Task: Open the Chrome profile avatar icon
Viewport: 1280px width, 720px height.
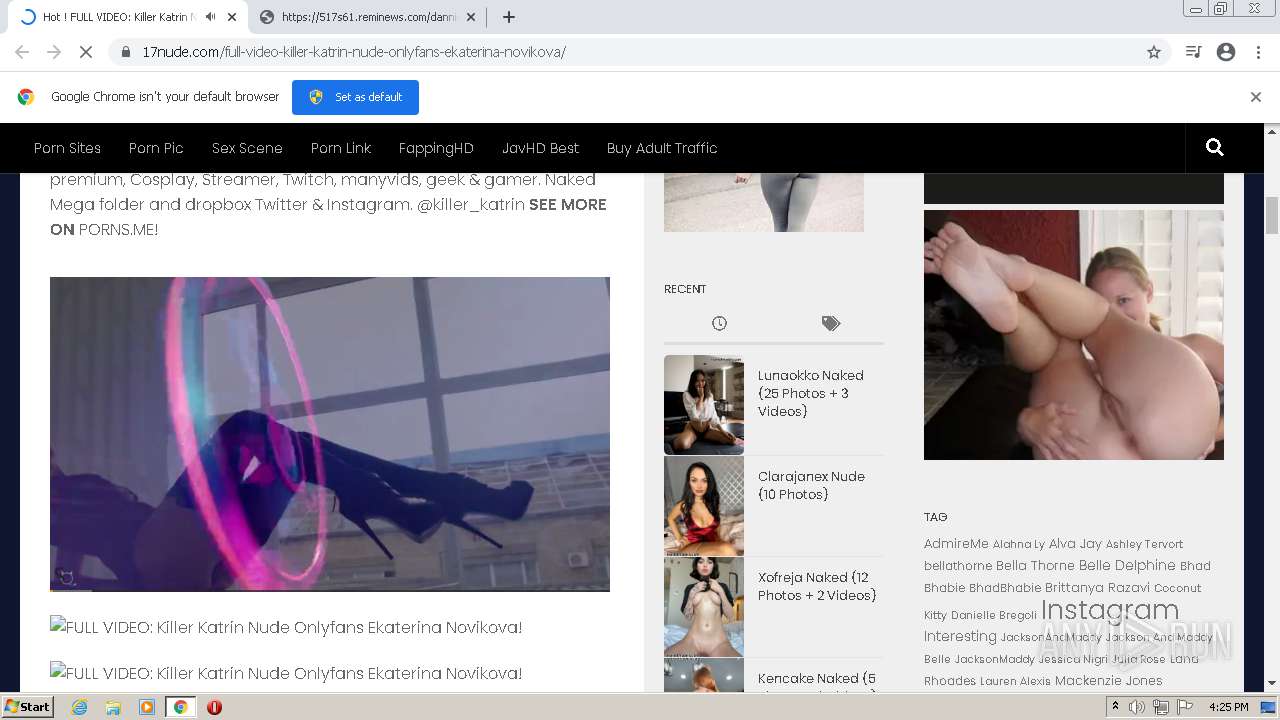Action: point(1226,52)
